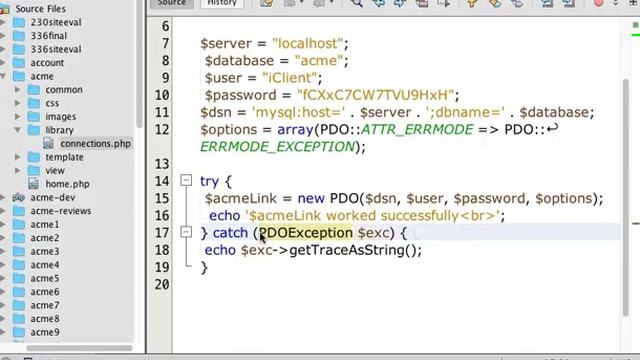Collapse the try block fold marker
Viewport: 640px width, 360px height.
click(x=186, y=180)
